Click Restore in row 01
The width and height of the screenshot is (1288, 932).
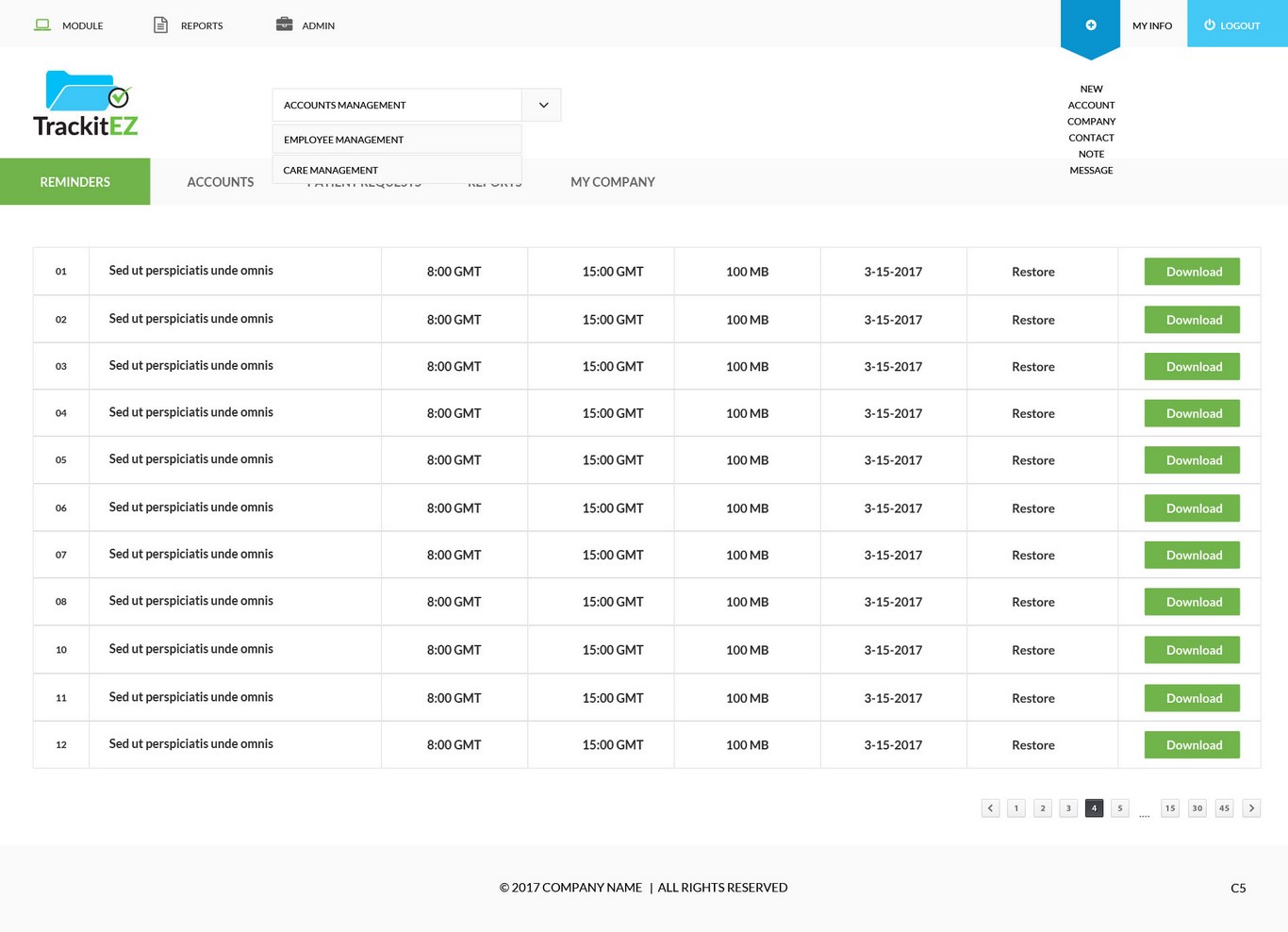click(x=1033, y=272)
